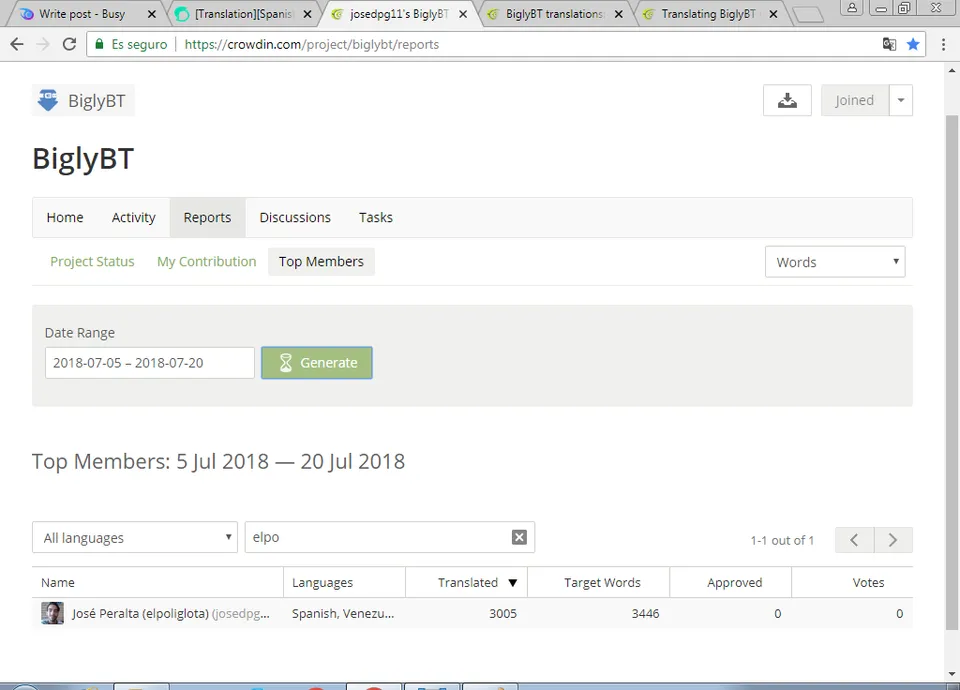Click the BiglyBT project logo icon
This screenshot has height=690, width=960.
coord(48,100)
